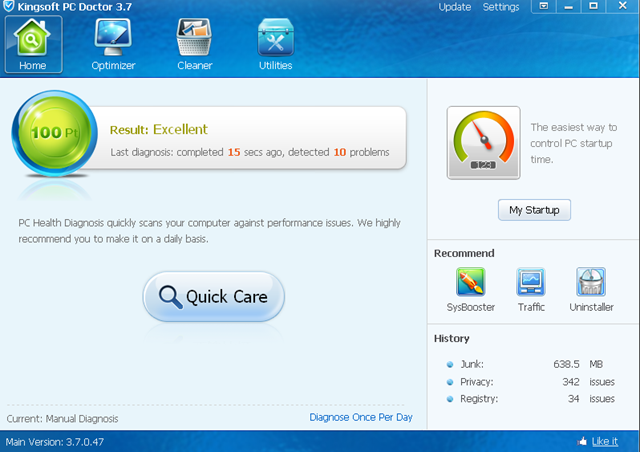Click the Privacy: 342 issues history entry
This screenshot has height=452, width=640.
(x=531, y=382)
